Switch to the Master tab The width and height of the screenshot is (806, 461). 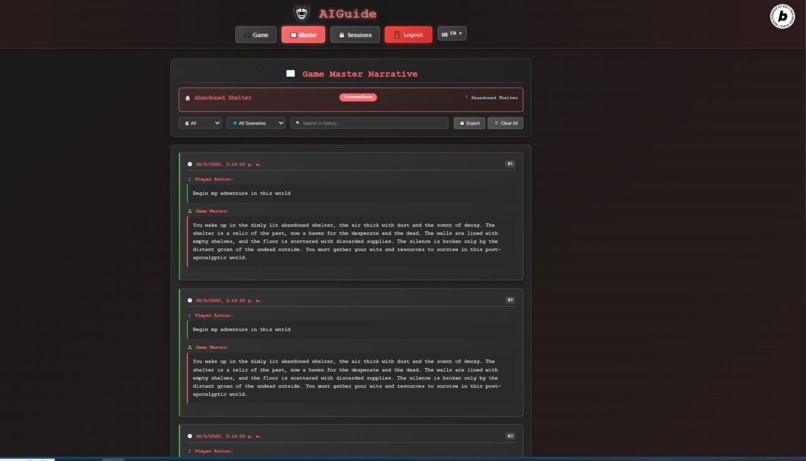303,35
